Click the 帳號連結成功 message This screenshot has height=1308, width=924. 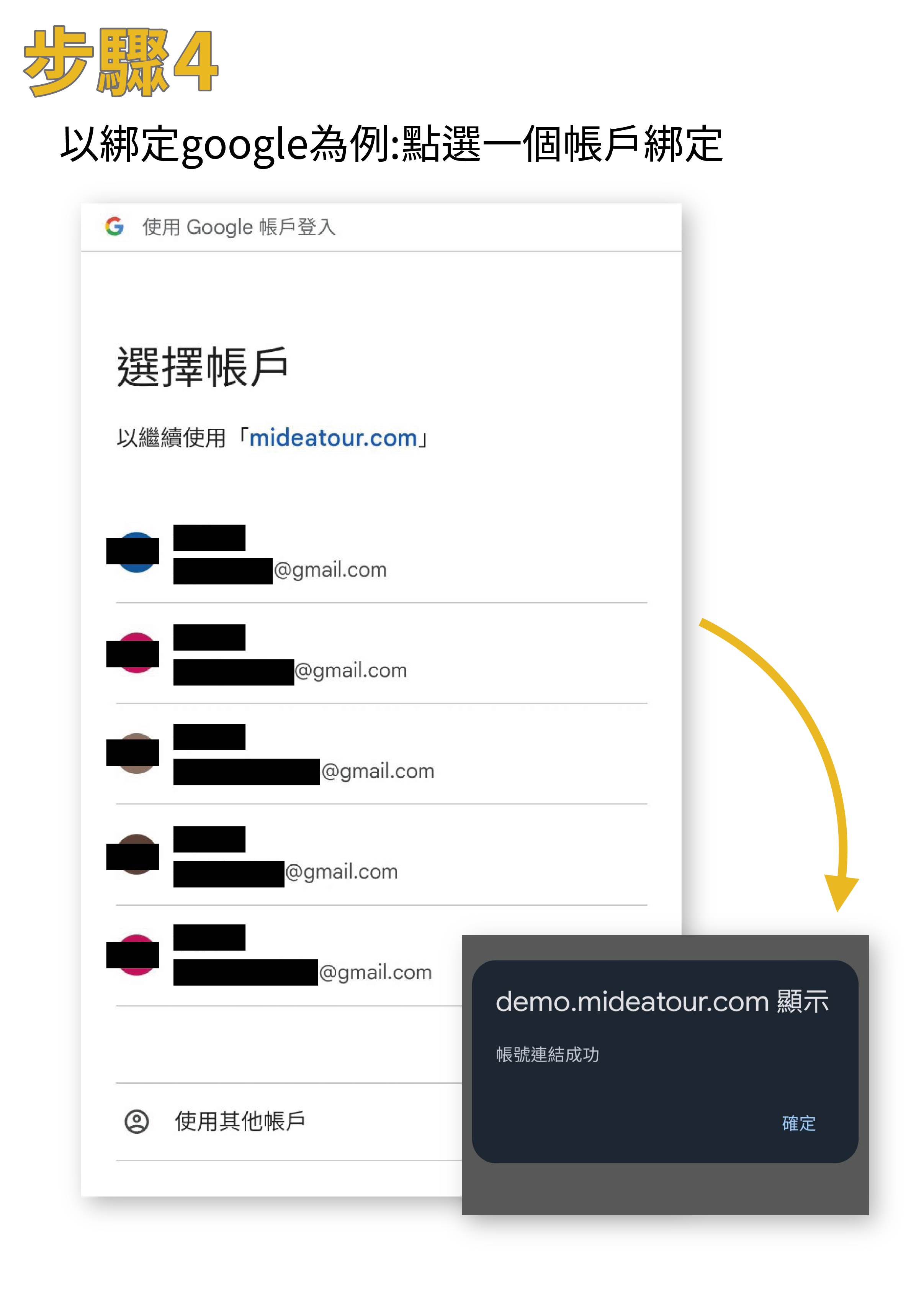tap(547, 1054)
